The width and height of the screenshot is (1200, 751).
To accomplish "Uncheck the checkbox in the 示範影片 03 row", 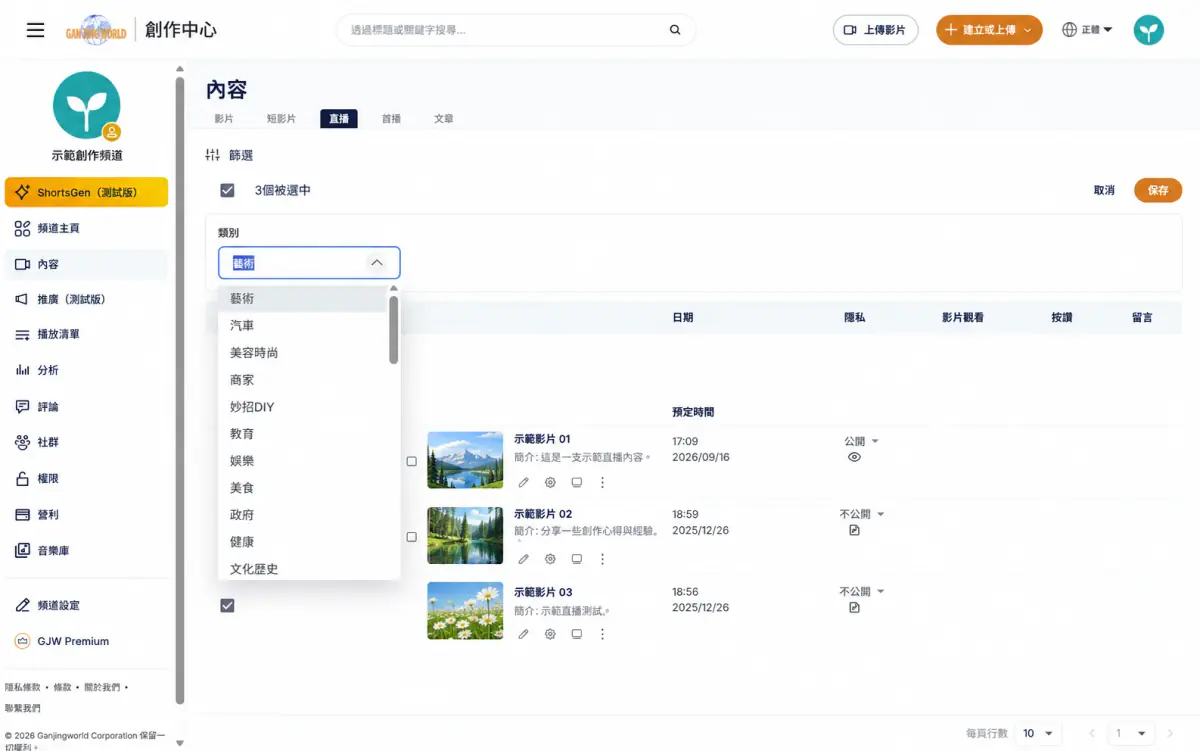I will (x=227, y=605).
